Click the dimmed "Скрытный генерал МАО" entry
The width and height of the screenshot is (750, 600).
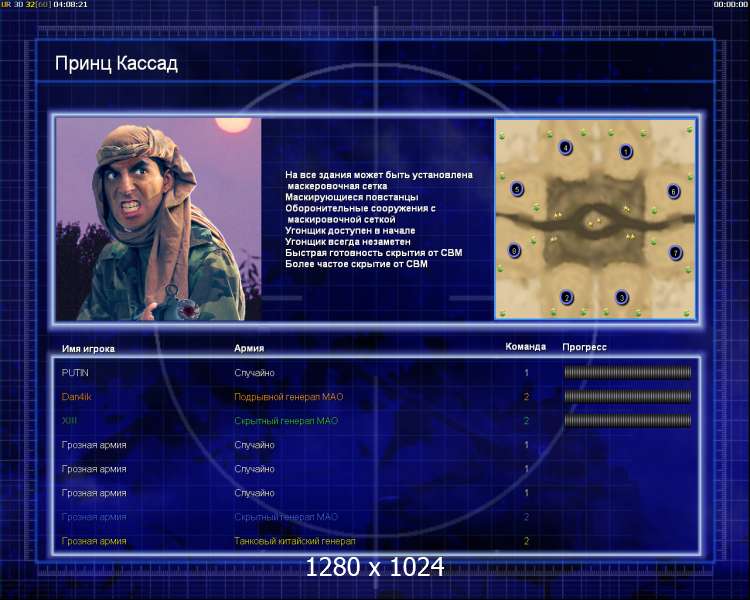pos(286,517)
